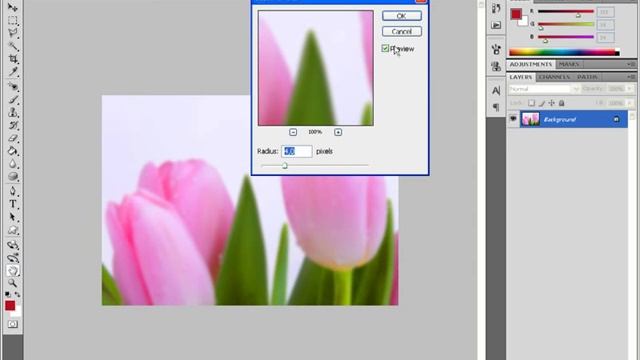Select the Hand tool
Image resolution: width=640 pixels, height=360 pixels.
click(x=13, y=270)
